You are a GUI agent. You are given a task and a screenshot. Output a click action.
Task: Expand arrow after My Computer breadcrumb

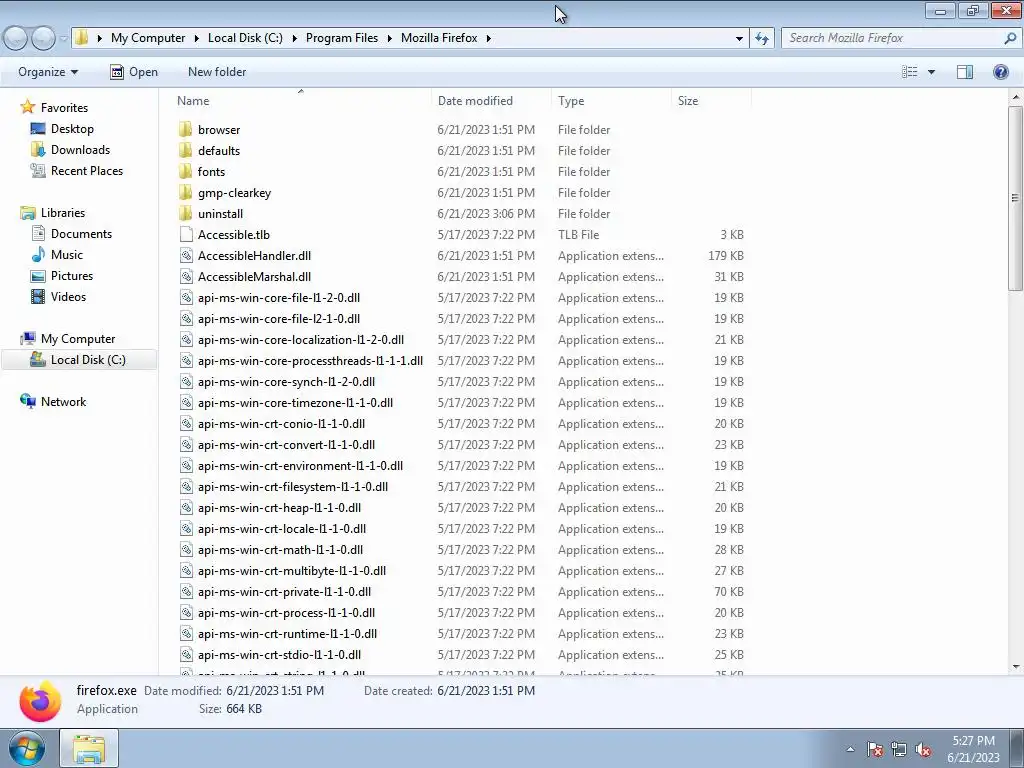coord(196,38)
